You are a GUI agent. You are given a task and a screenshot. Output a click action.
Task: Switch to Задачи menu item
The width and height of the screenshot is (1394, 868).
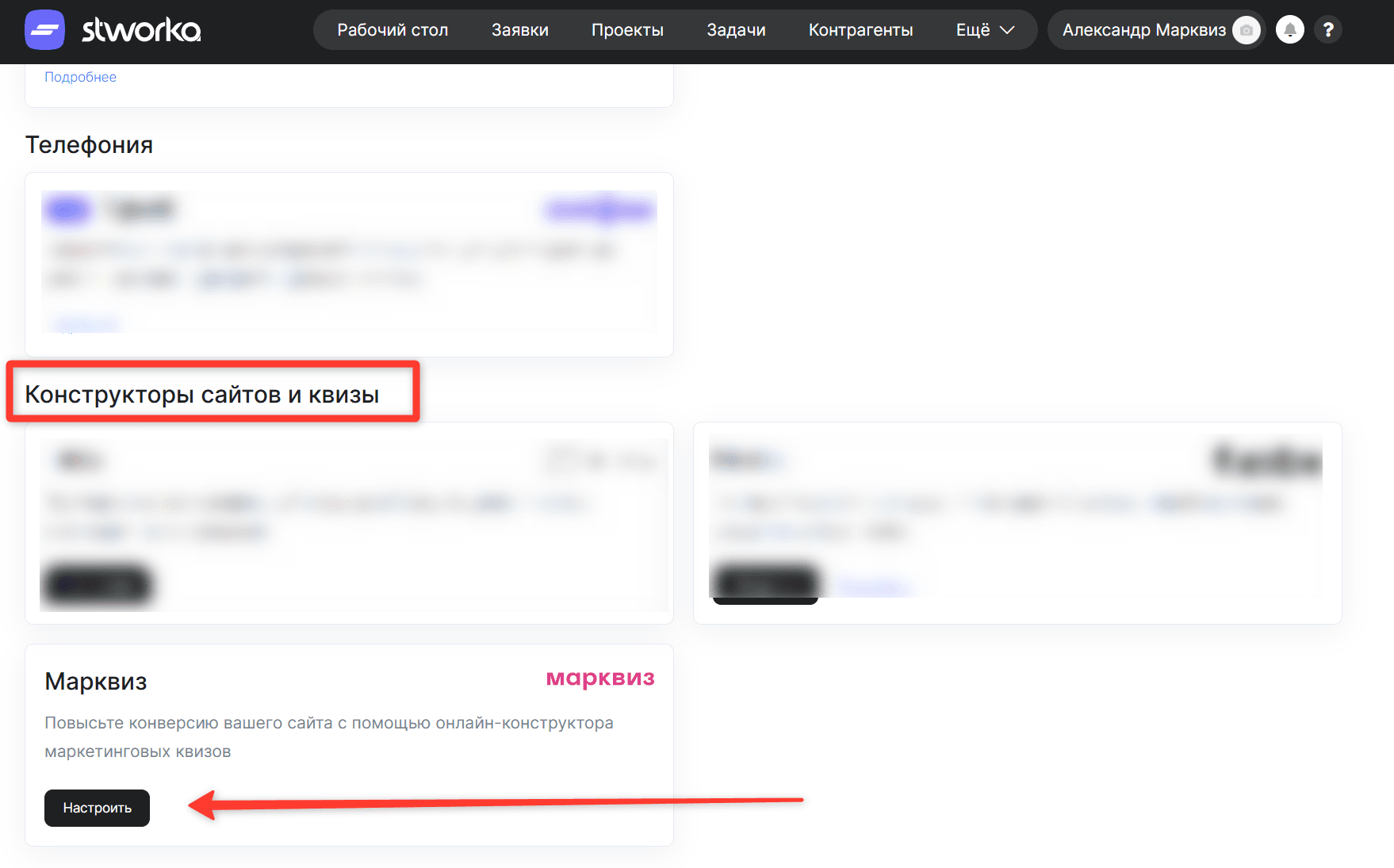(x=736, y=30)
